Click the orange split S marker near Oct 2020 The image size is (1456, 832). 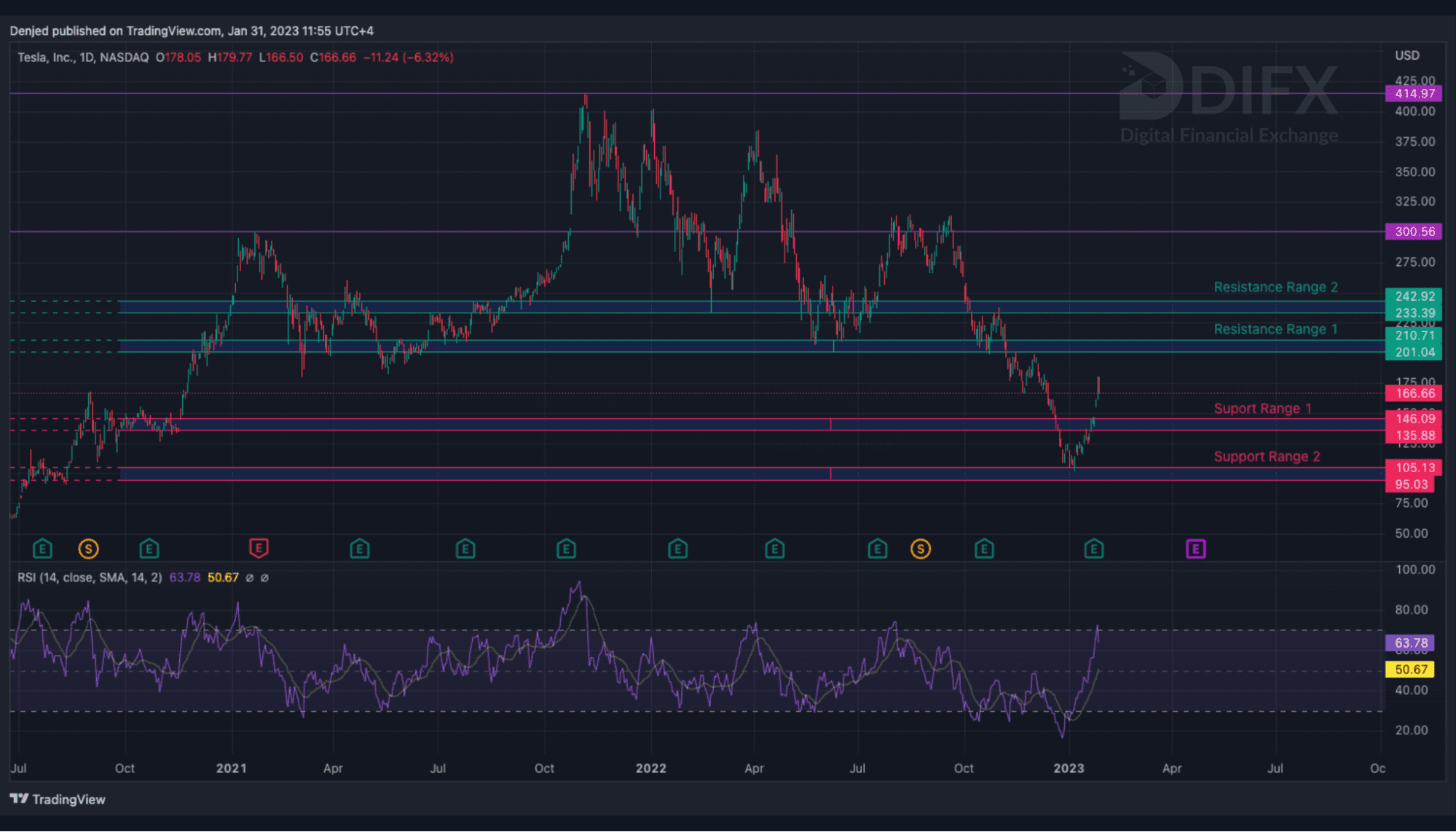pyautogui.click(x=88, y=549)
